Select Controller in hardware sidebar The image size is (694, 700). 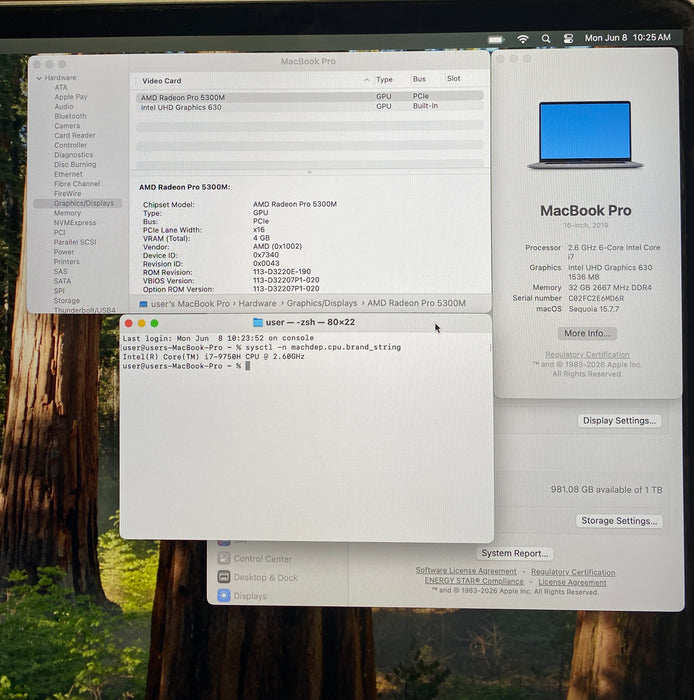point(71,145)
